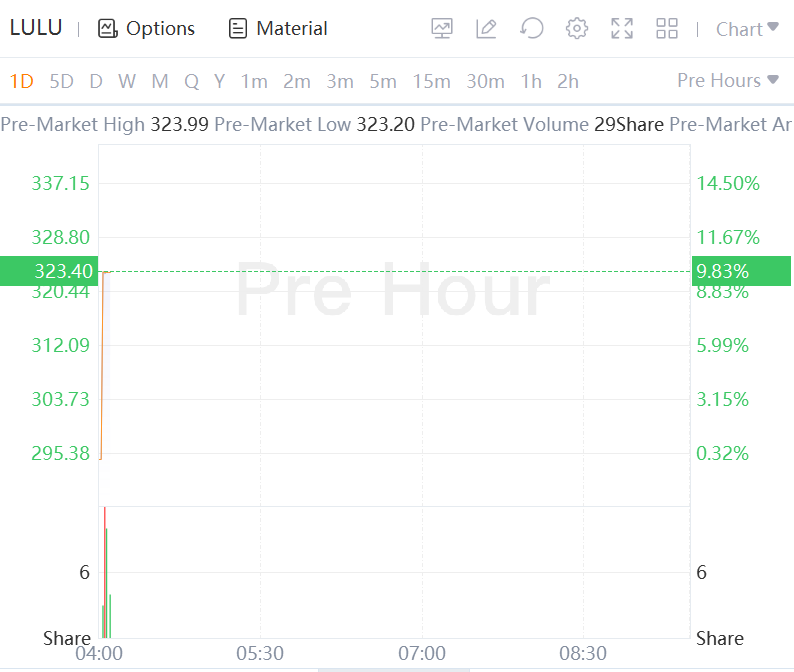Click the refresh chart icon
This screenshot has width=794, height=672.
click(532, 29)
